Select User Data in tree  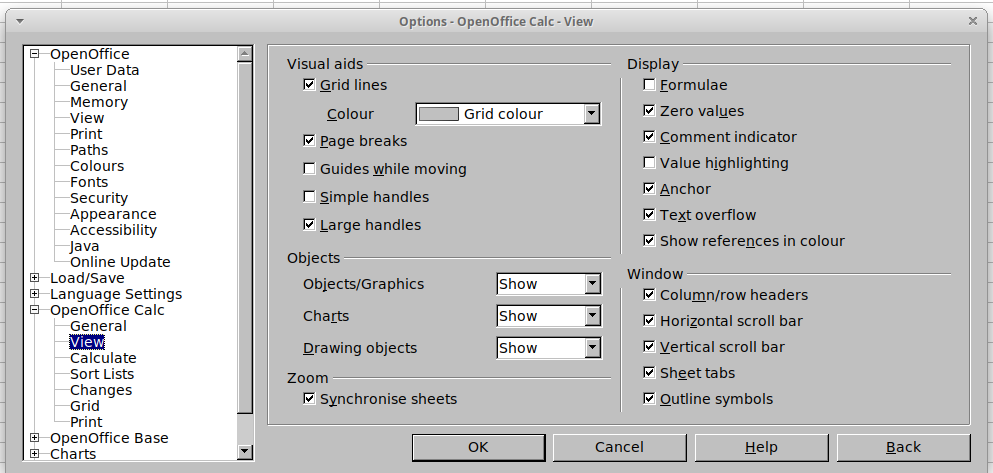[x=104, y=70]
